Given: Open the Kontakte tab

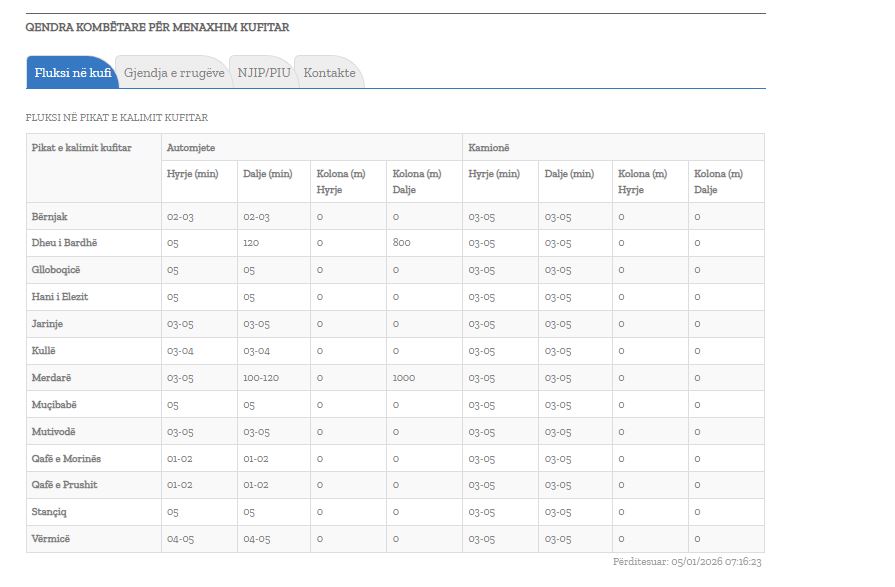Looking at the screenshot, I should tap(329, 73).
